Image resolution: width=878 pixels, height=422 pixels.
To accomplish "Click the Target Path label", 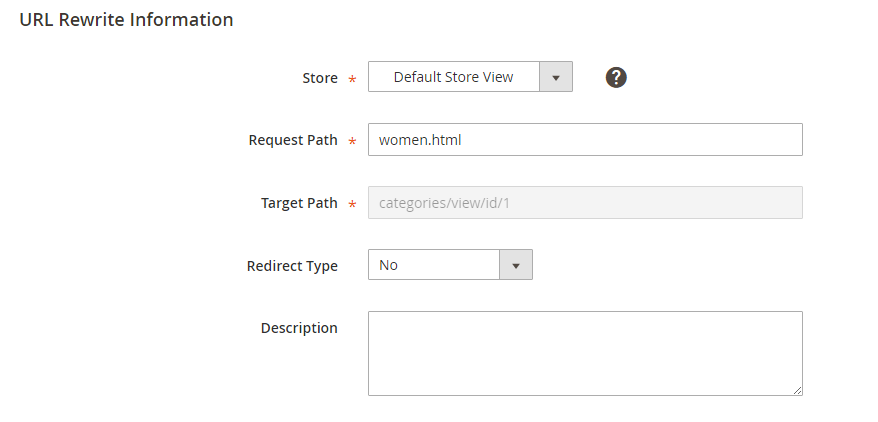I will click(x=299, y=203).
